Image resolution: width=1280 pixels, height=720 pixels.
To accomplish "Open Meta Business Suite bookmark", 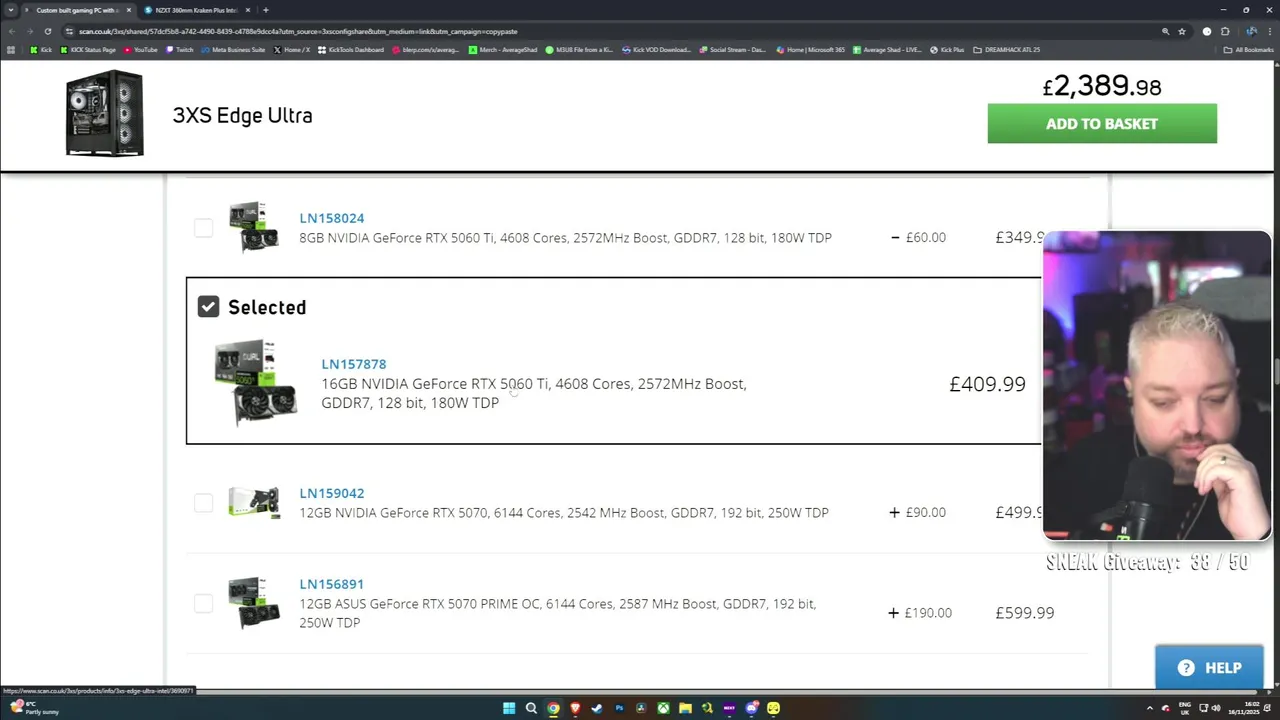I will pyautogui.click(x=234, y=49).
